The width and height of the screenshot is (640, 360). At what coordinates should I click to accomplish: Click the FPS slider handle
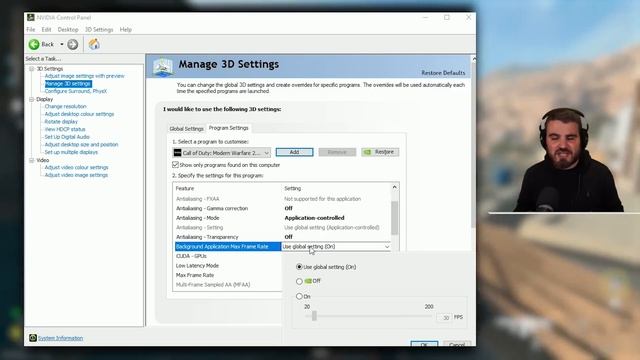point(314,316)
